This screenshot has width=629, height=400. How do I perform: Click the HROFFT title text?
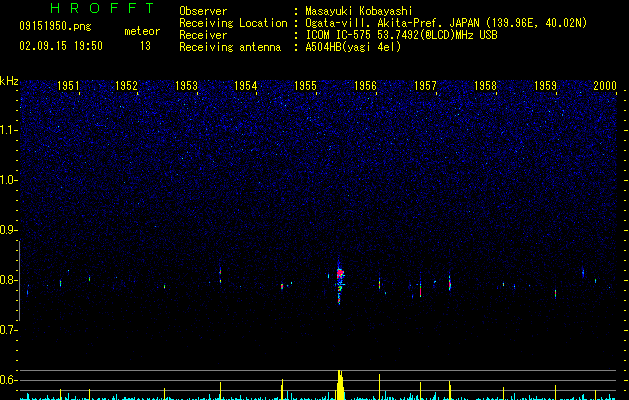(x=103, y=8)
